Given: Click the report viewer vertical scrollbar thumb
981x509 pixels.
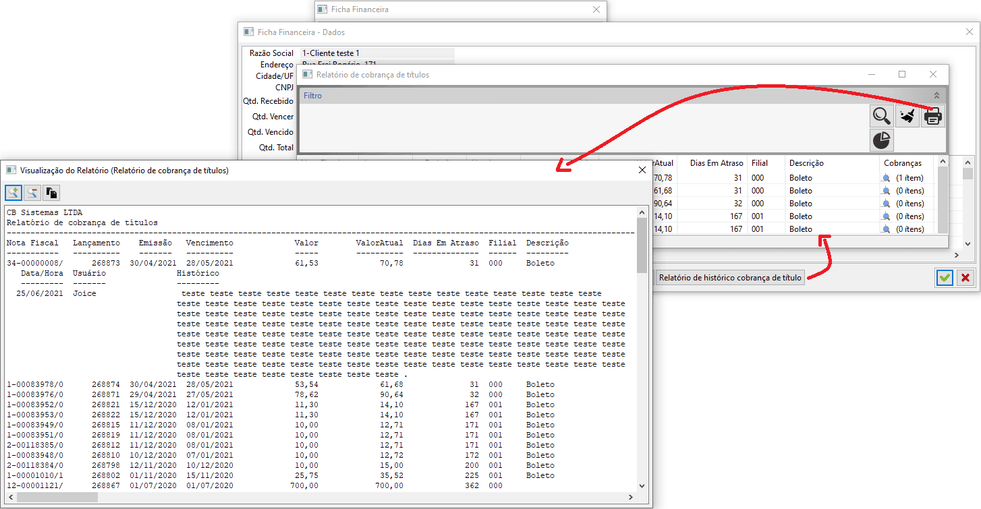Looking at the screenshot, I should tap(641, 245).
